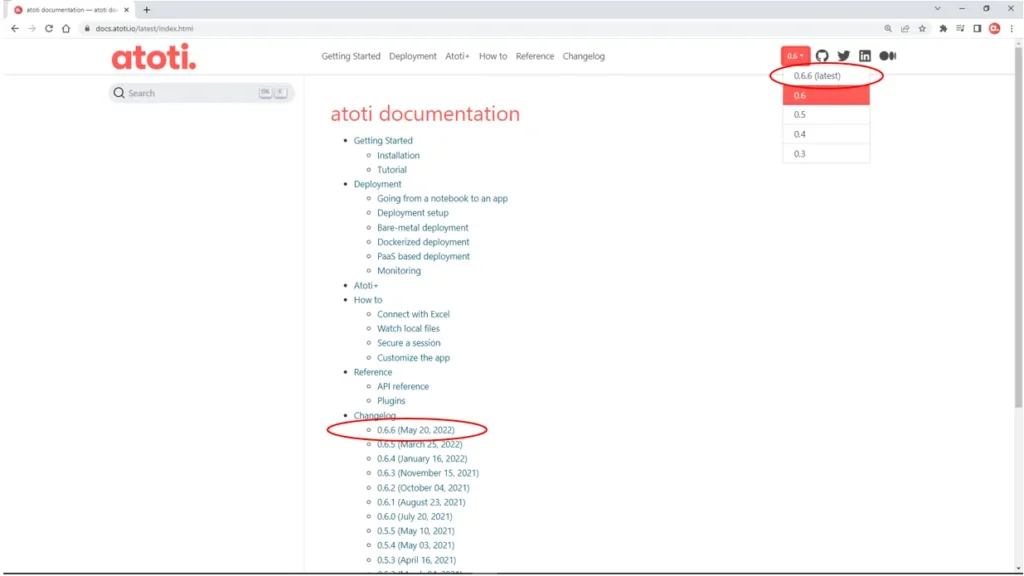Click the atoti logo
Screen dimensions: 1024x576
[x=153, y=57]
